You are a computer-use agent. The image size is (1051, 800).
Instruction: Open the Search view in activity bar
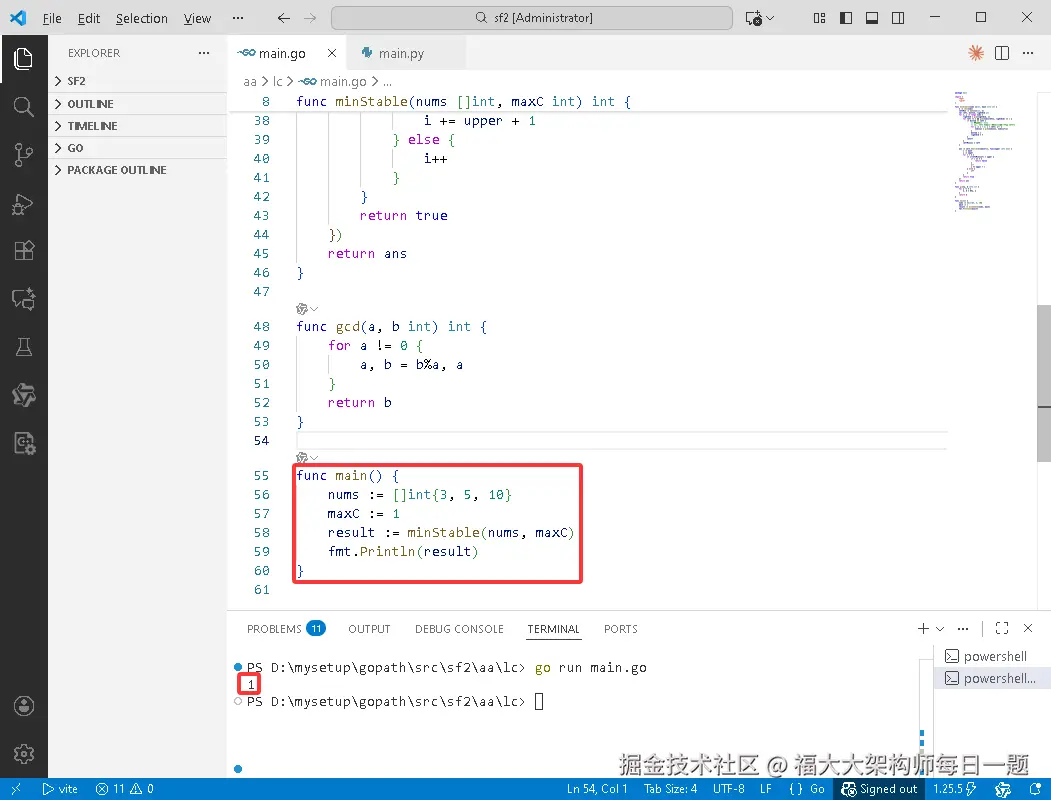click(23, 107)
